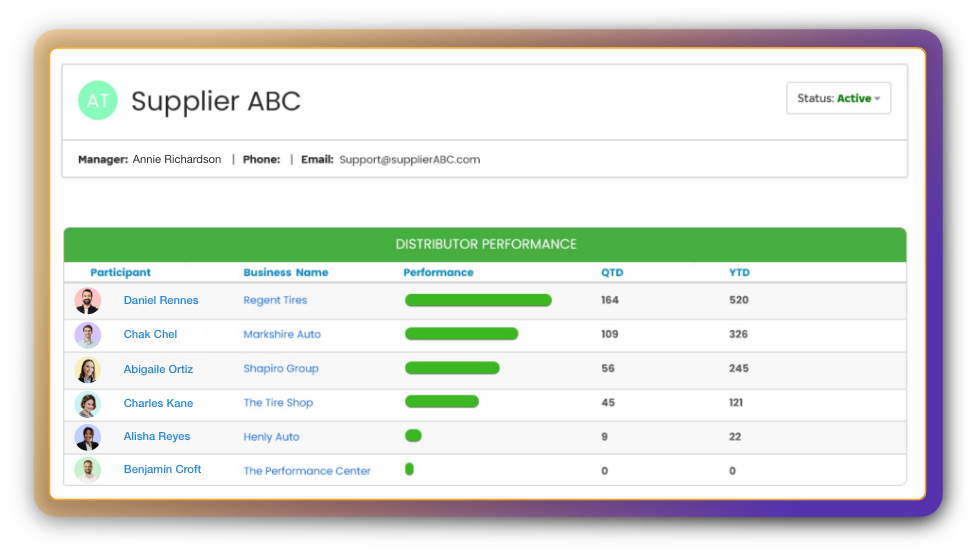Sort by the YTD column header
977x555 pixels.
point(739,272)
